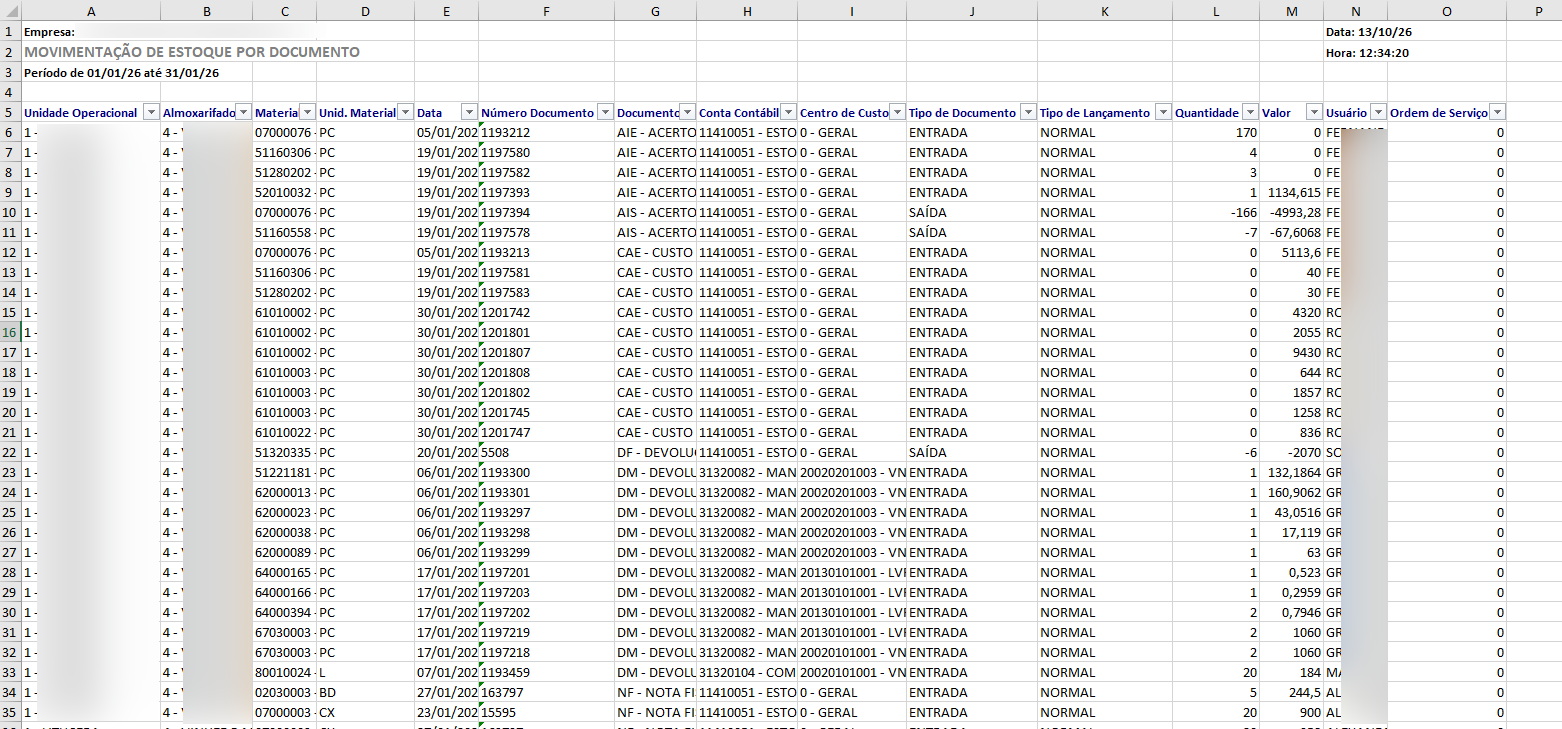Open the Tipo de Lançamento filter arrow

(1163, 113)
